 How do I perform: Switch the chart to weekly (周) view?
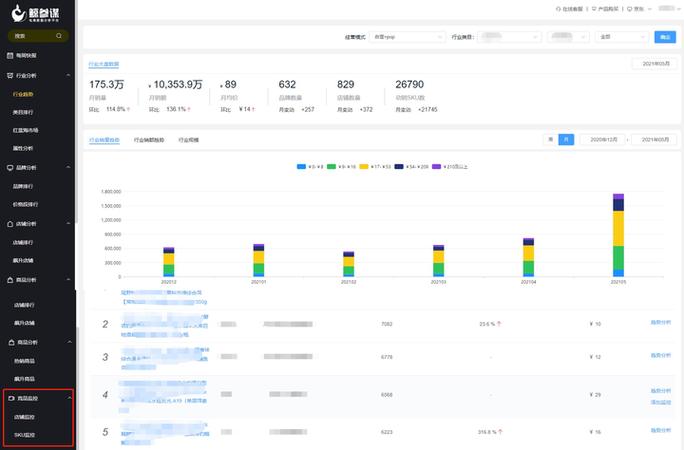point(551,140)
